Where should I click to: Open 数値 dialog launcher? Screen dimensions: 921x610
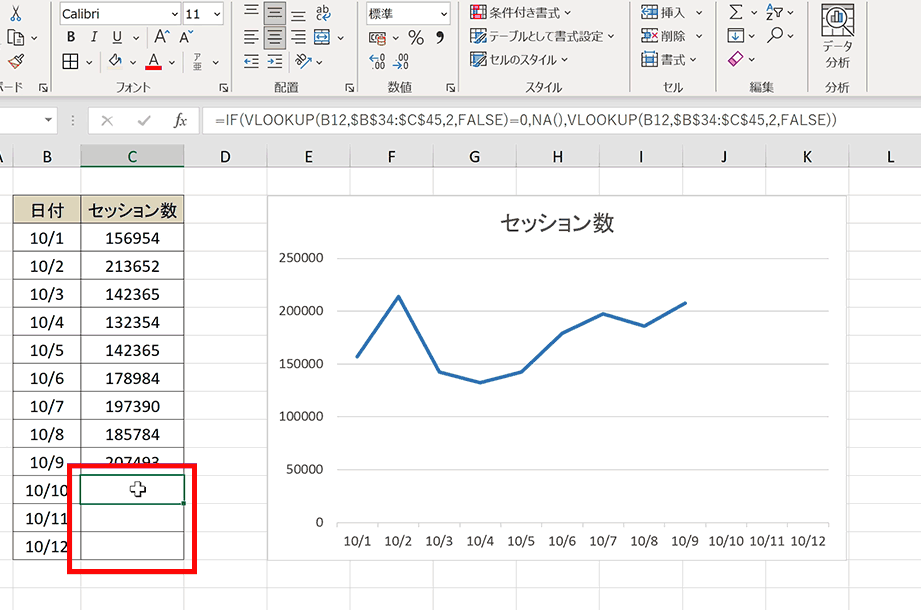point(451,87)
